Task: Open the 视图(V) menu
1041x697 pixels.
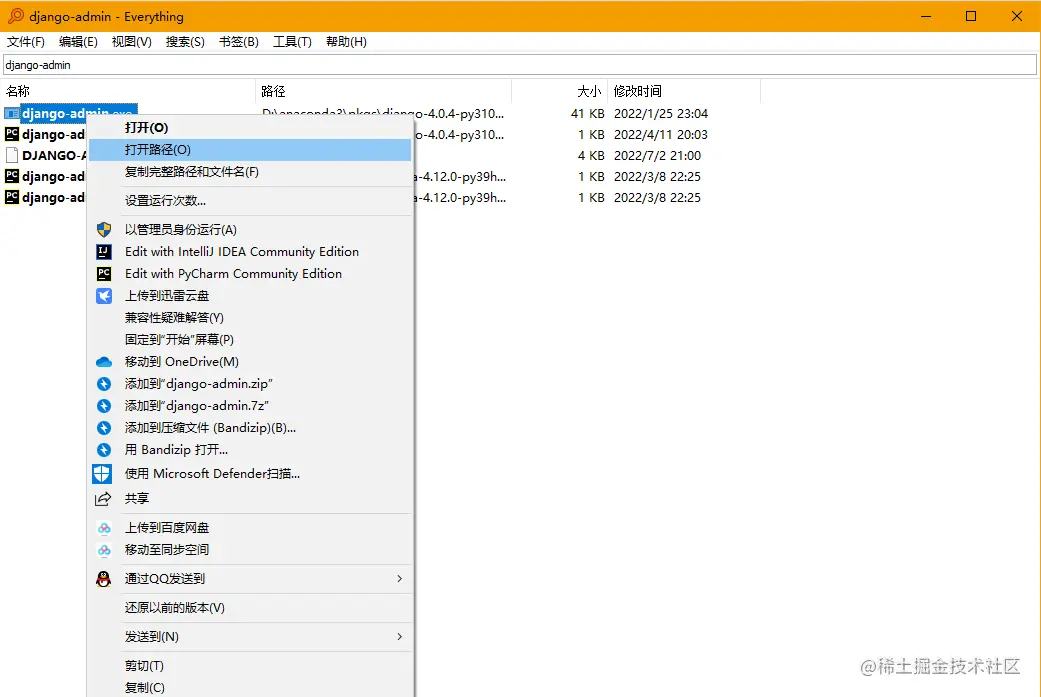Action: pos(131,42)
